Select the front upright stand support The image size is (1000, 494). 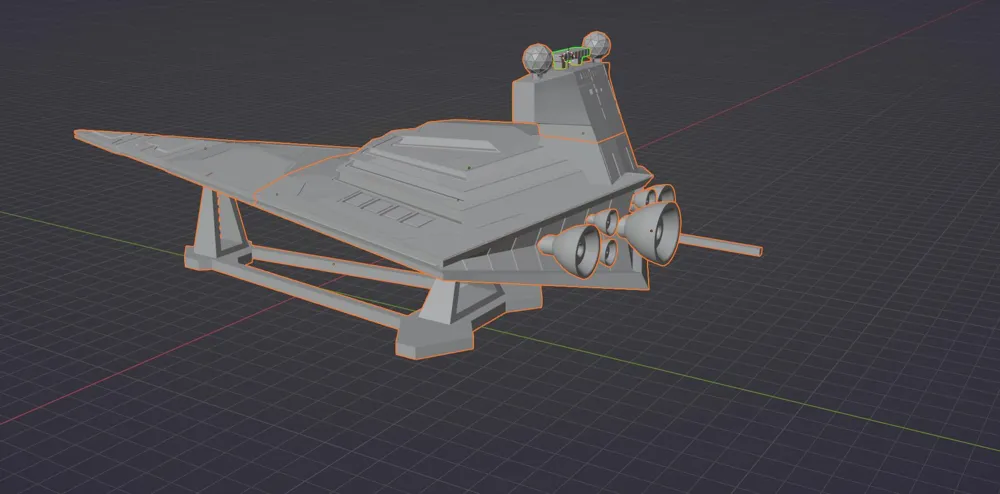point(219,223)
